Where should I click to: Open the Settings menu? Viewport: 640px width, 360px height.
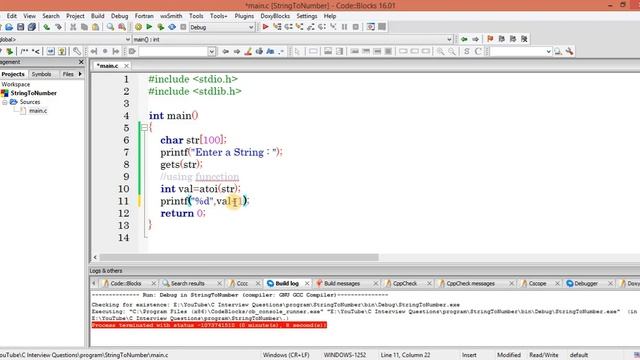pyautogui.click(x=307, y=16)
